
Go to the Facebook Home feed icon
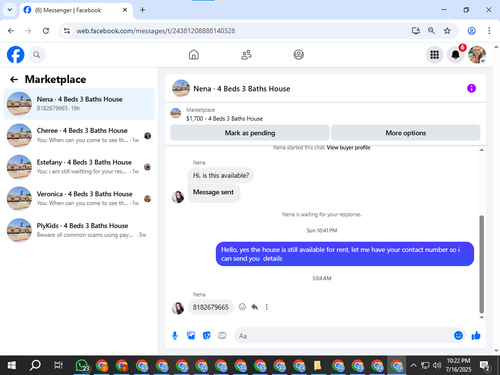coord(194,55)
